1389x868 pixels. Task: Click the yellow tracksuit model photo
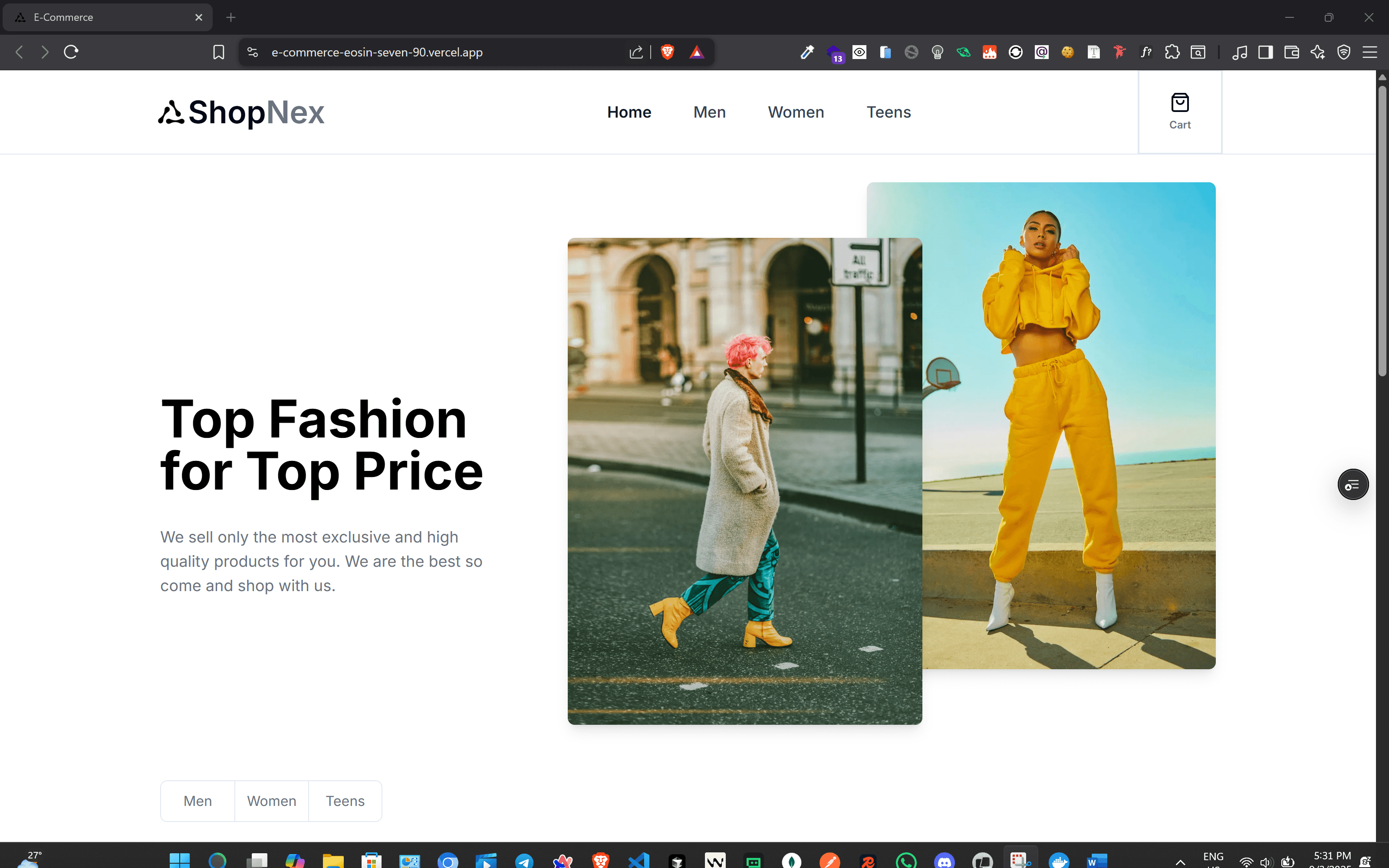(1069, 425)
